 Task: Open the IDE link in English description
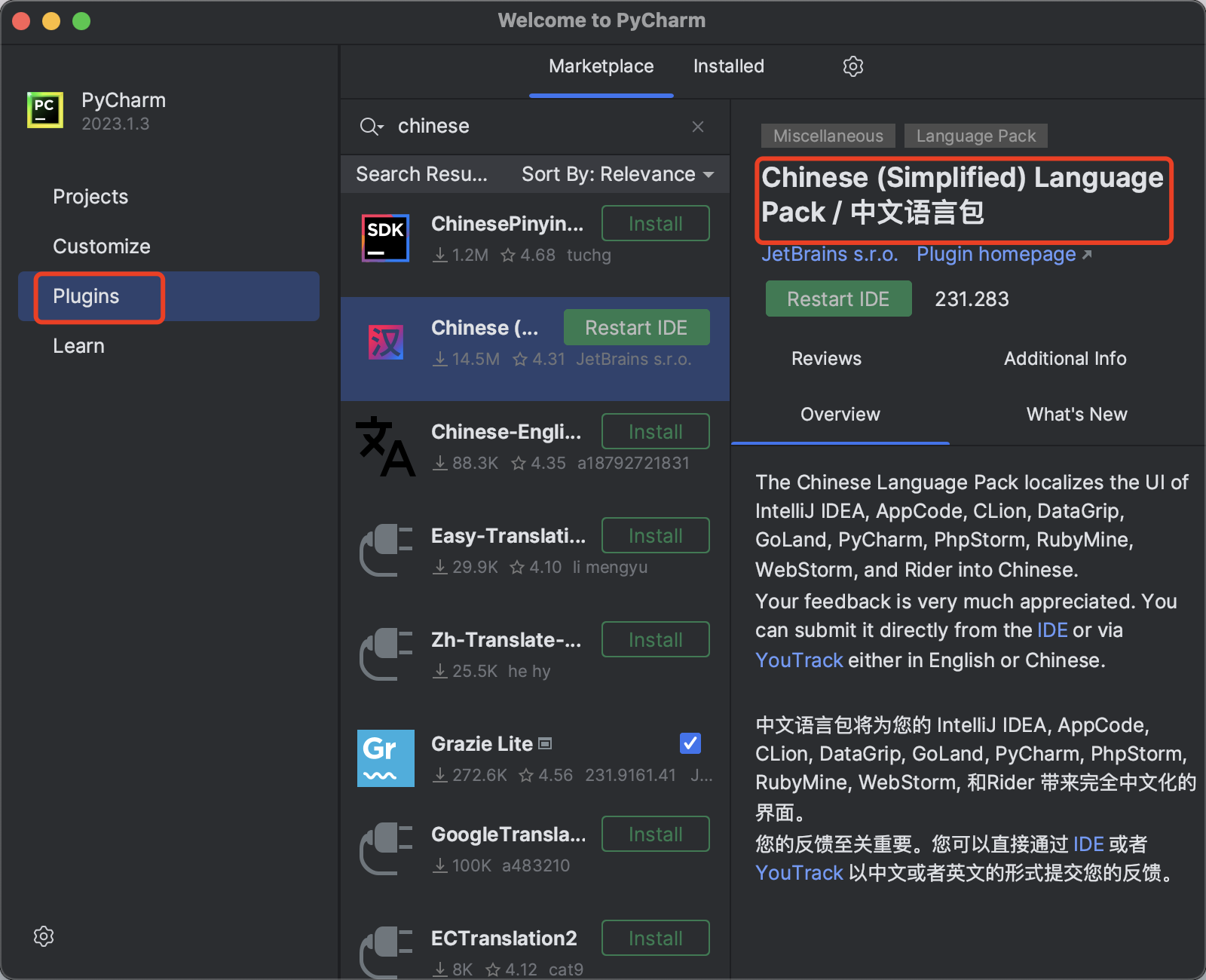coord(1052,630)
